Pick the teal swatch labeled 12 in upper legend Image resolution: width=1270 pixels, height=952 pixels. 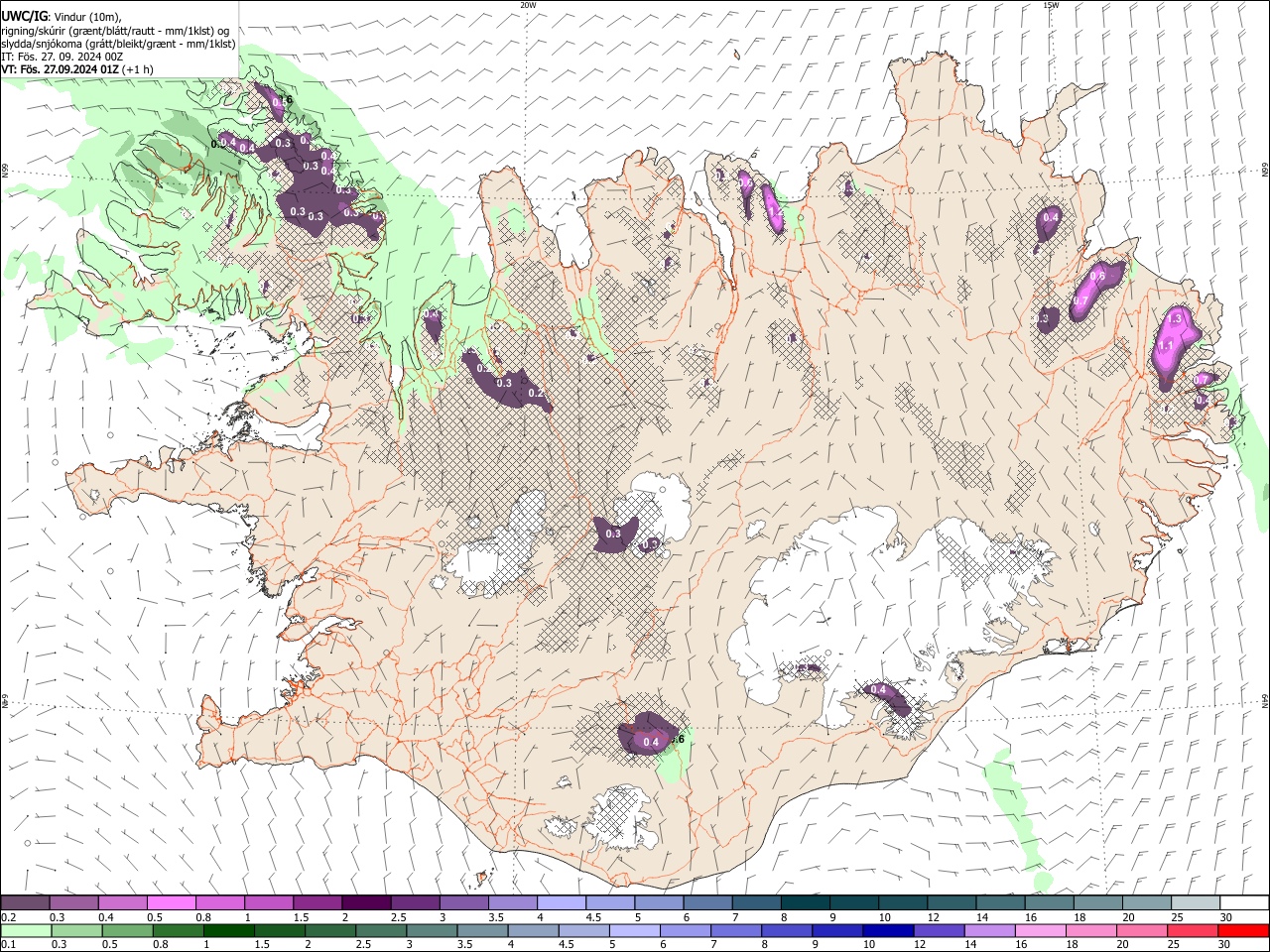[x=951, y=902]
